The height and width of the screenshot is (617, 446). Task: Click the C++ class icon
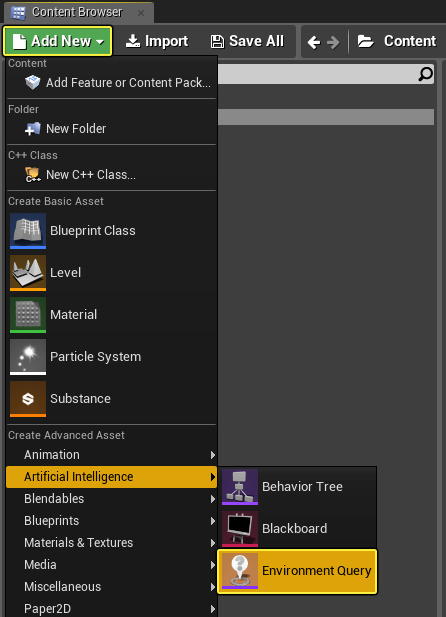(x=32, y=175)
